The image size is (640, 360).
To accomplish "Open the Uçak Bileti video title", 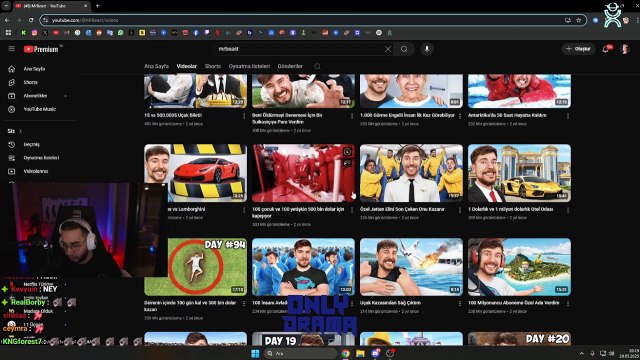I will click(x=173, y=116).
